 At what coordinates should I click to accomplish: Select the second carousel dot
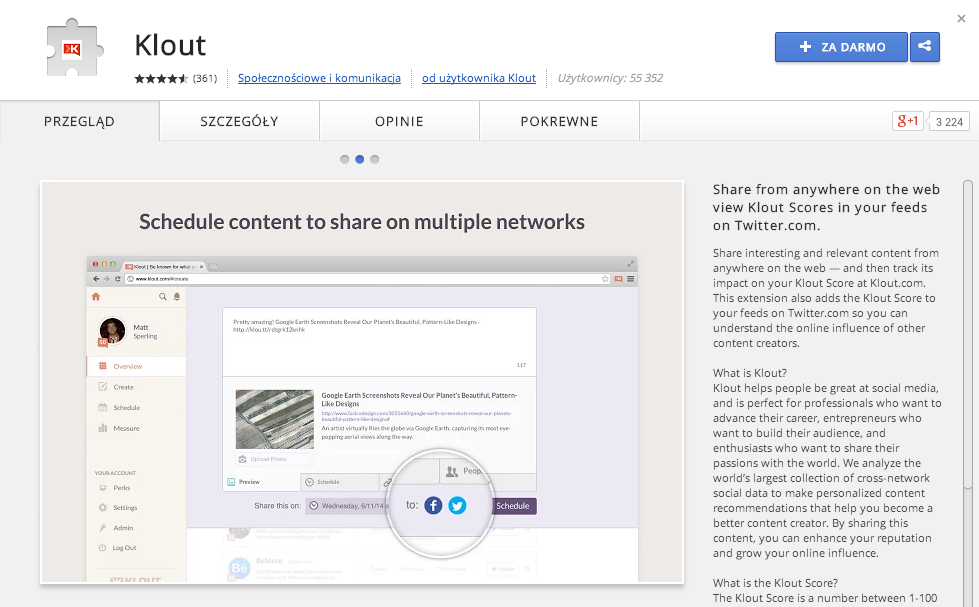point(360,159)
